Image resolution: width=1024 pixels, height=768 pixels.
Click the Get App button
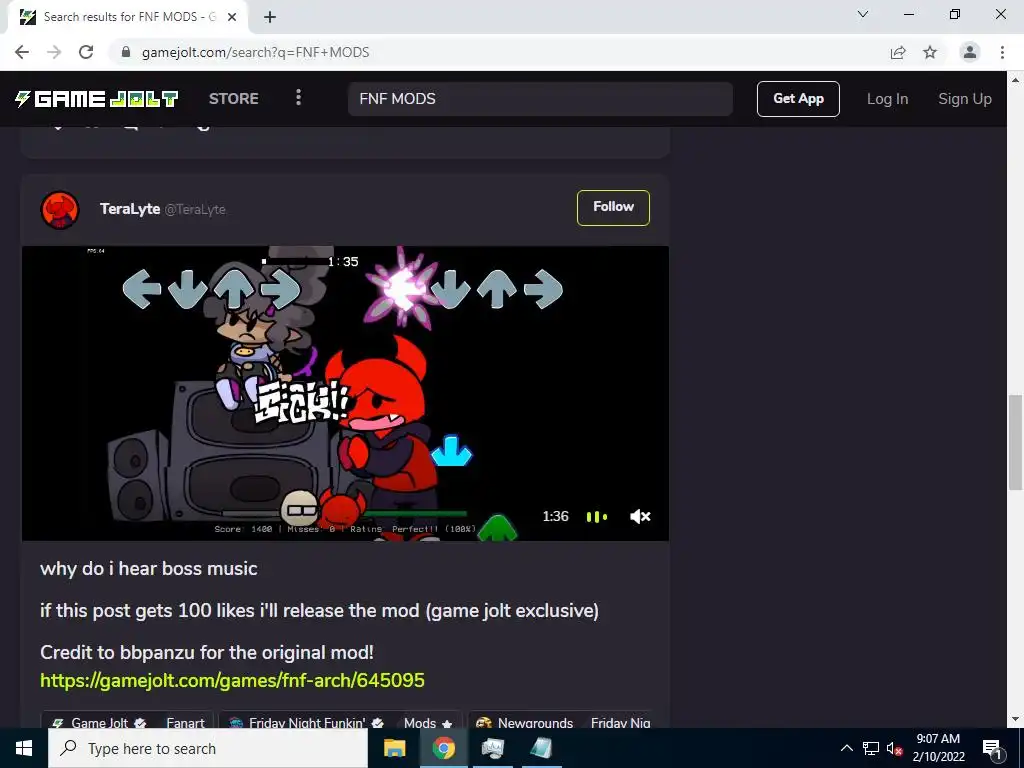pyautogui.click(x=798, y=99)
